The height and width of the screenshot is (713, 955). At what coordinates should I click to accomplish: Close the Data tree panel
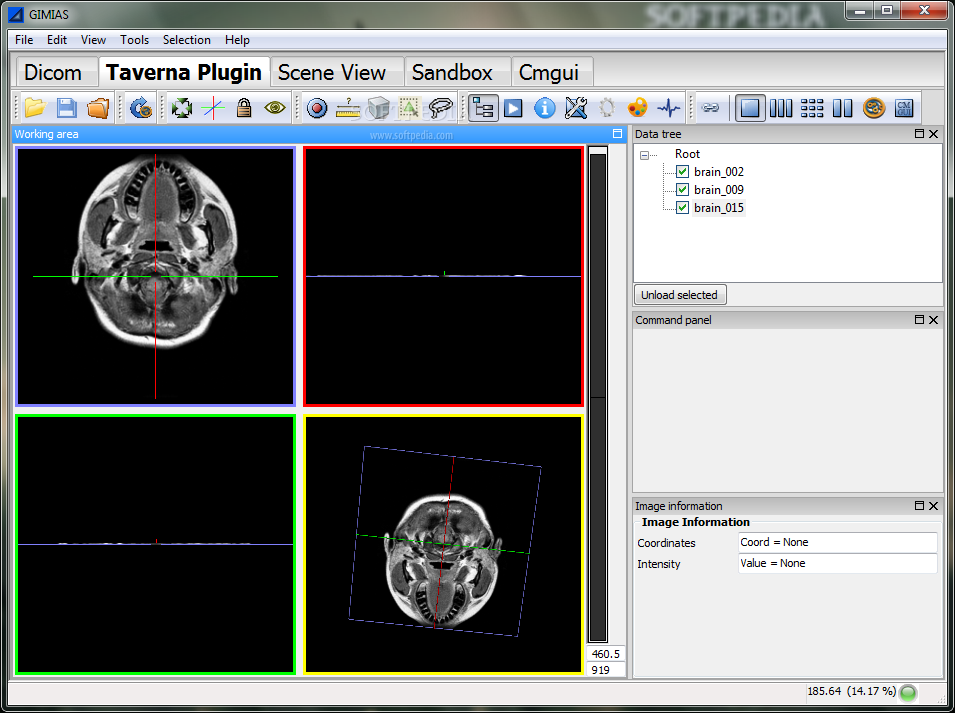[x=934, y=133]
